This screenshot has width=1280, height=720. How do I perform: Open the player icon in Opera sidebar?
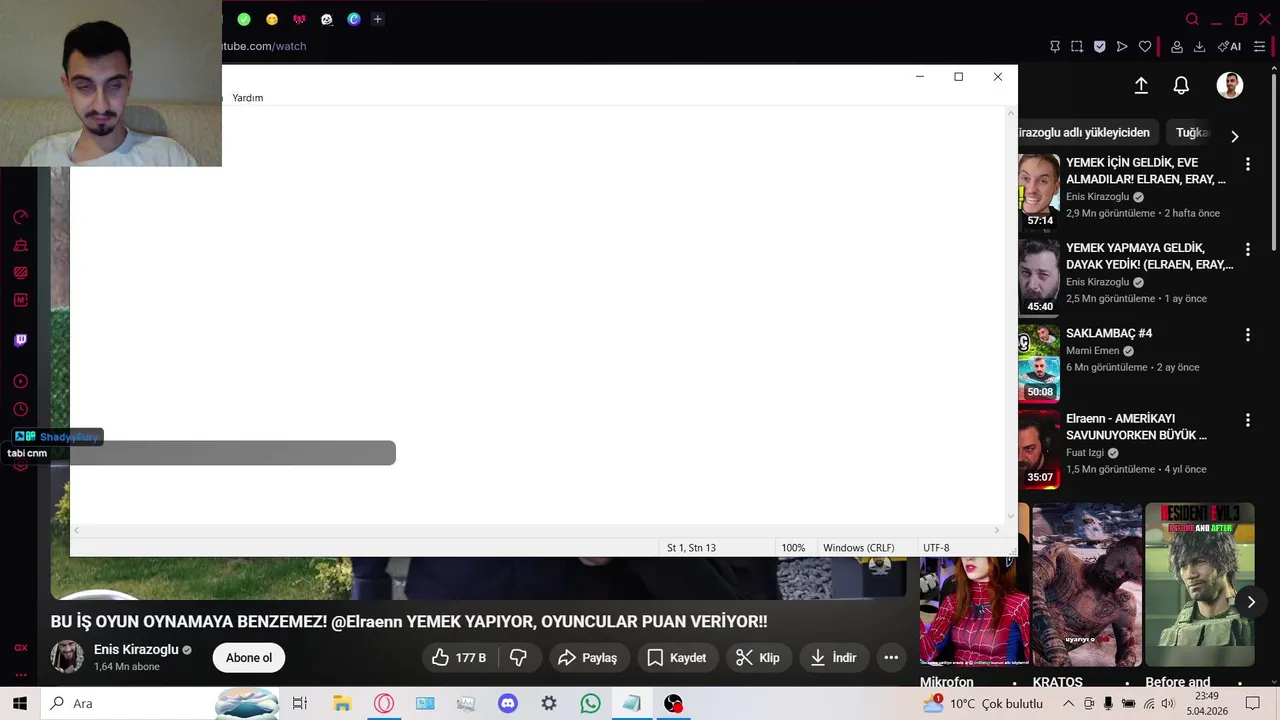[x=20, y=381]
